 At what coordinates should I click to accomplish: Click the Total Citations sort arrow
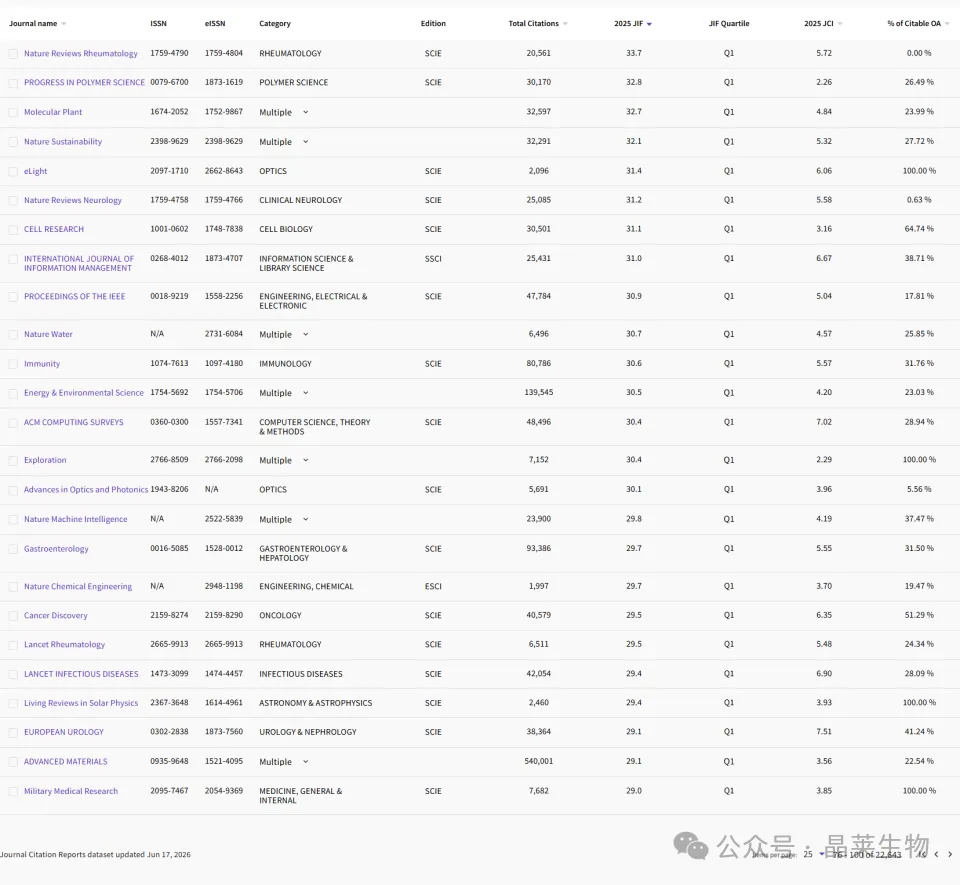[565, 24]
